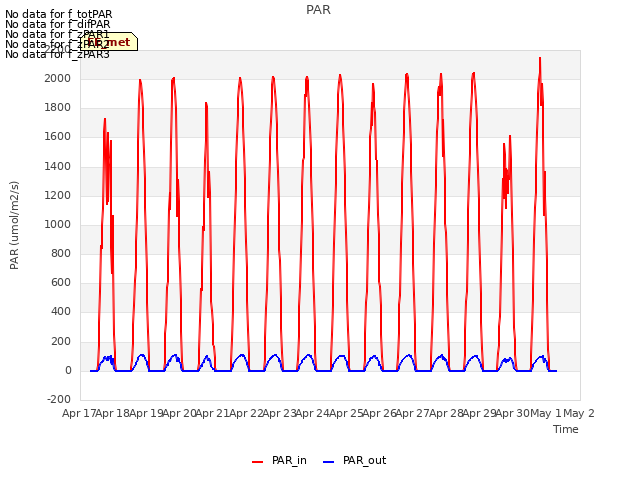Click the Apr 19 x-axis label
The height and width of the screenshot is (480, 640).
coord(146,413)
